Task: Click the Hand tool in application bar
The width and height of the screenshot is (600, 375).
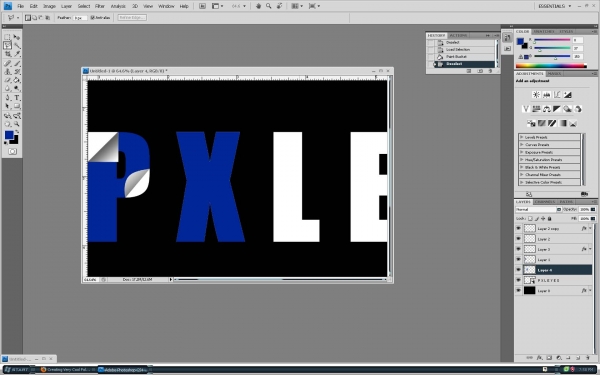Action: tap(258, 6)
